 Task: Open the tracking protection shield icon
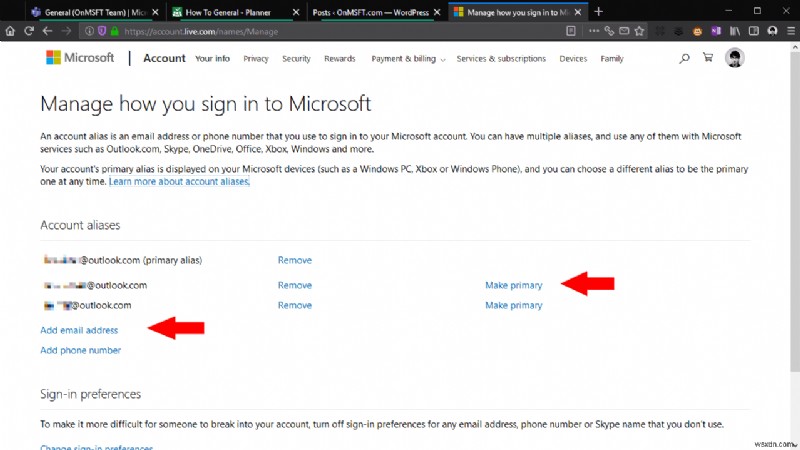pos(102,31)
